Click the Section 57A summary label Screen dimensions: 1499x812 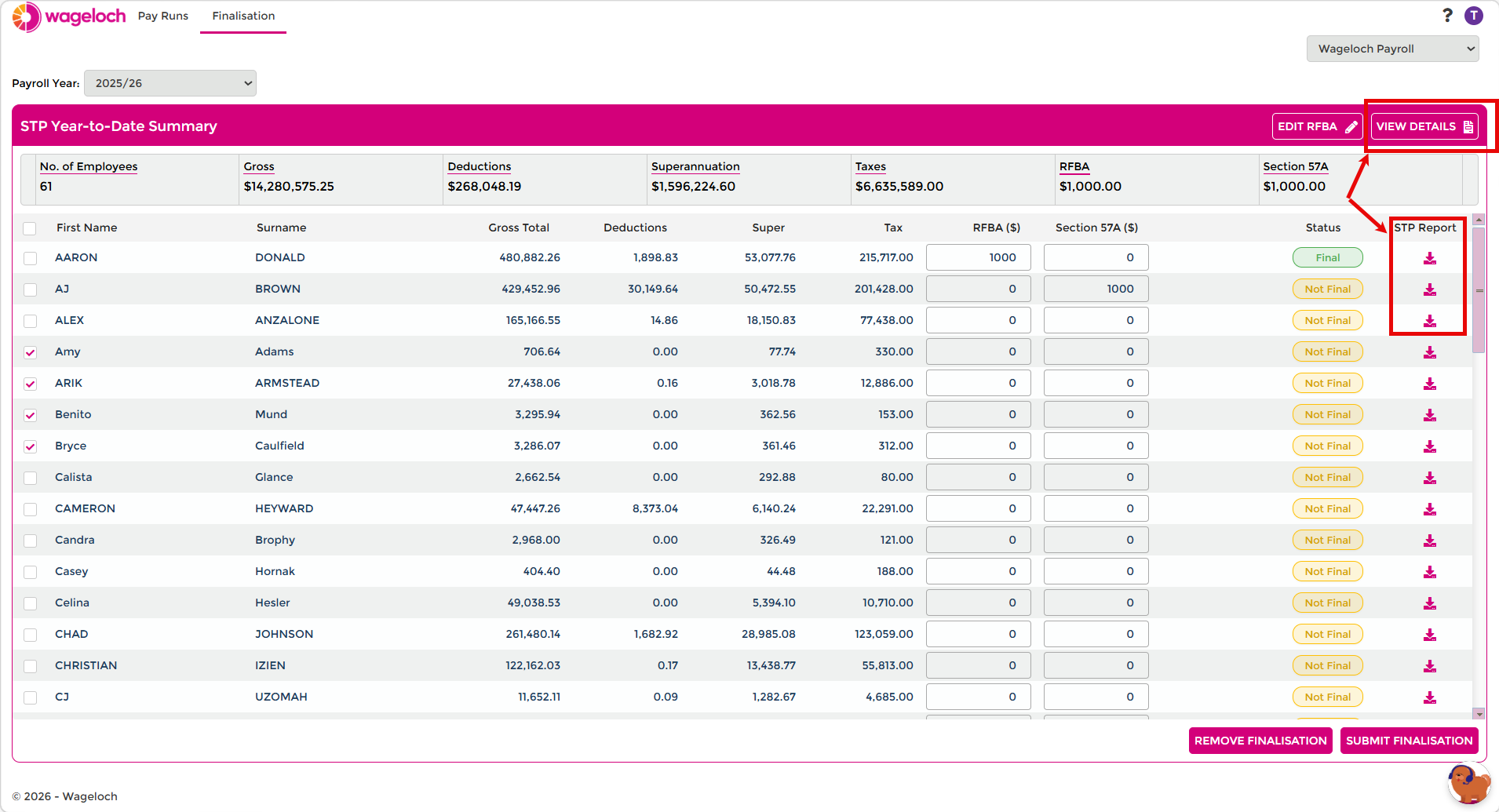click(1296, 166)
